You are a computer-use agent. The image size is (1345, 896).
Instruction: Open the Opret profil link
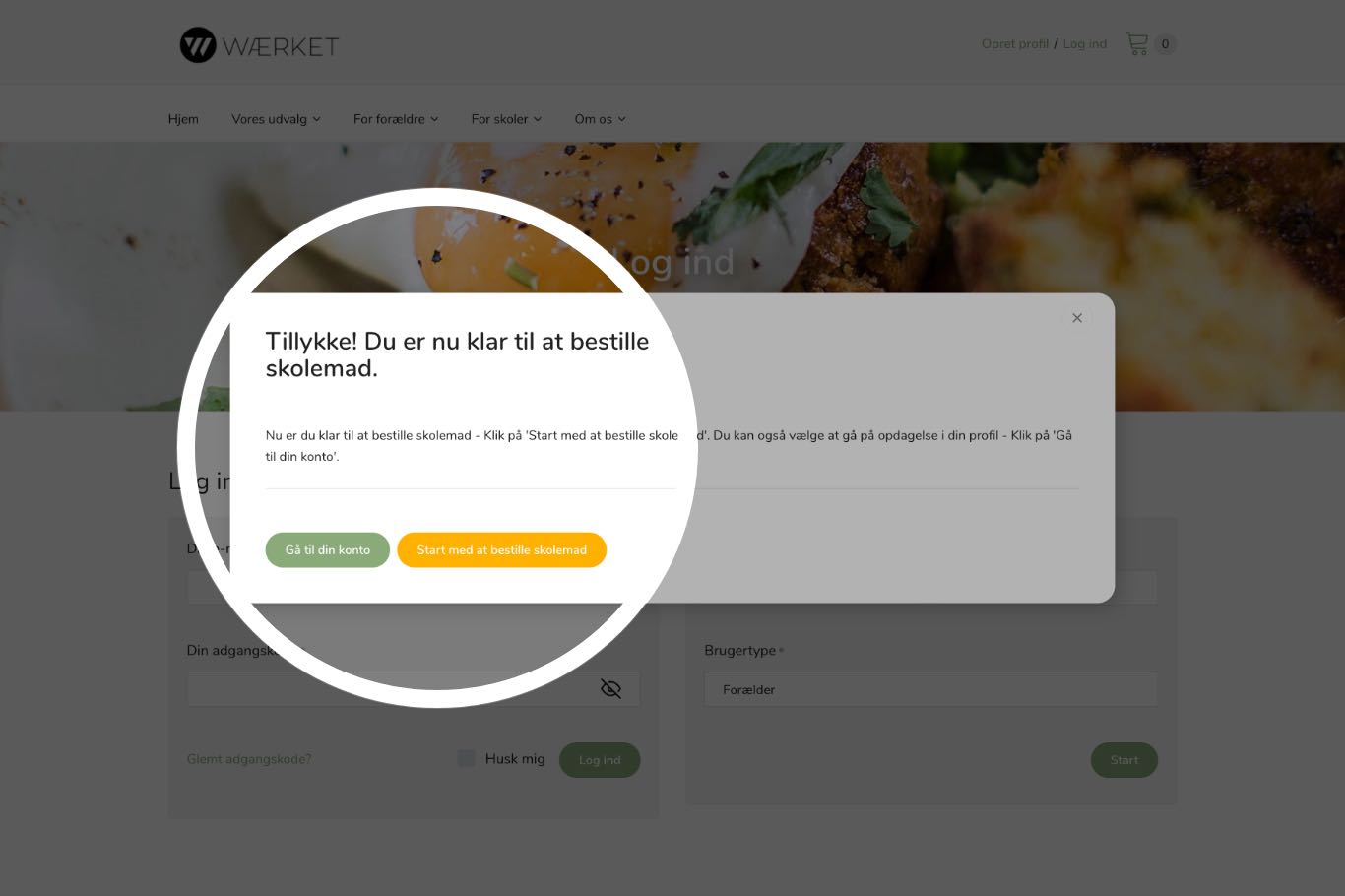pyautogui.click(x=1015, y=44)
